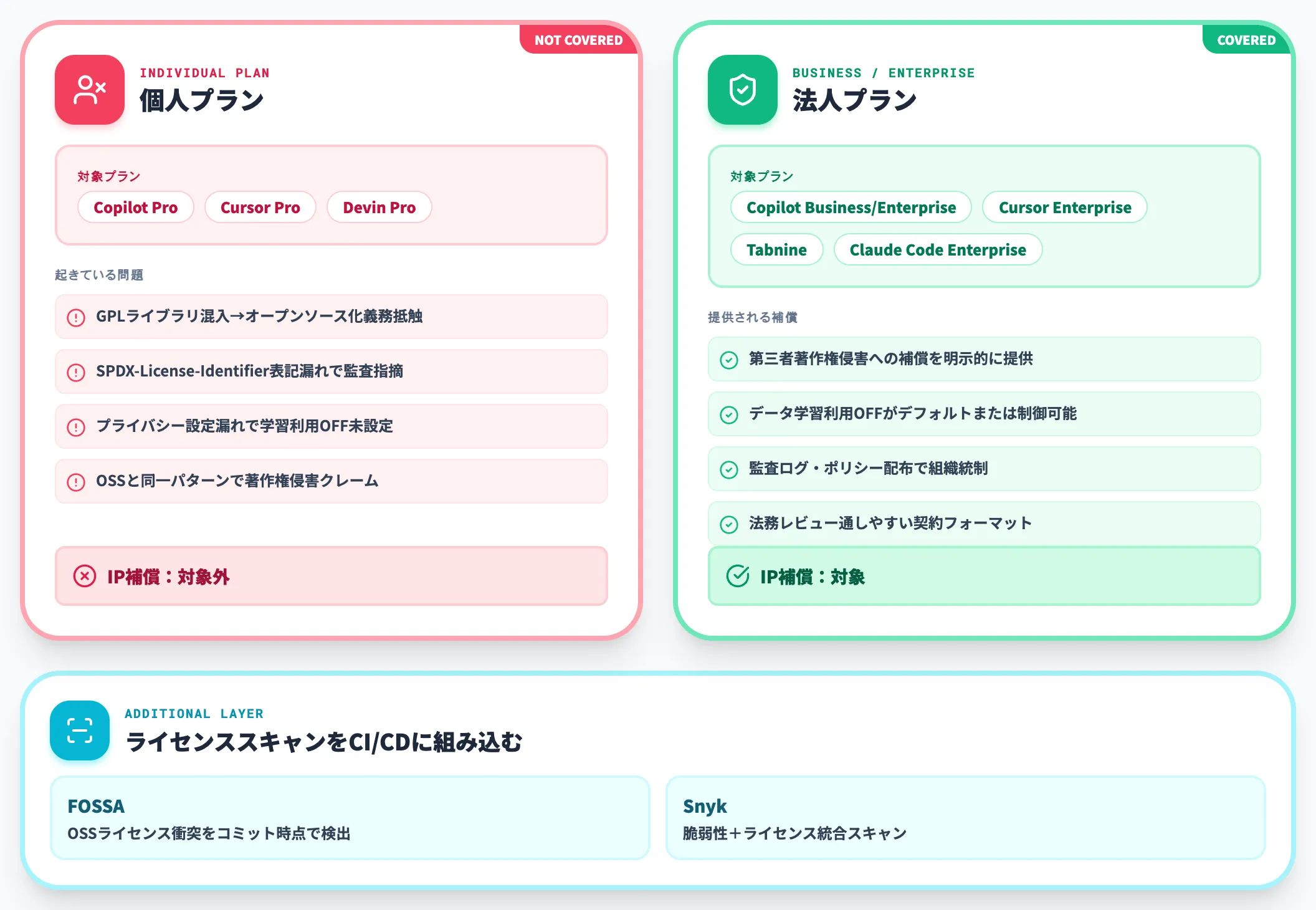Select the Devin Pro plan chip
The width and height of the screenshot is (1316, 910).
click(379, 207)
